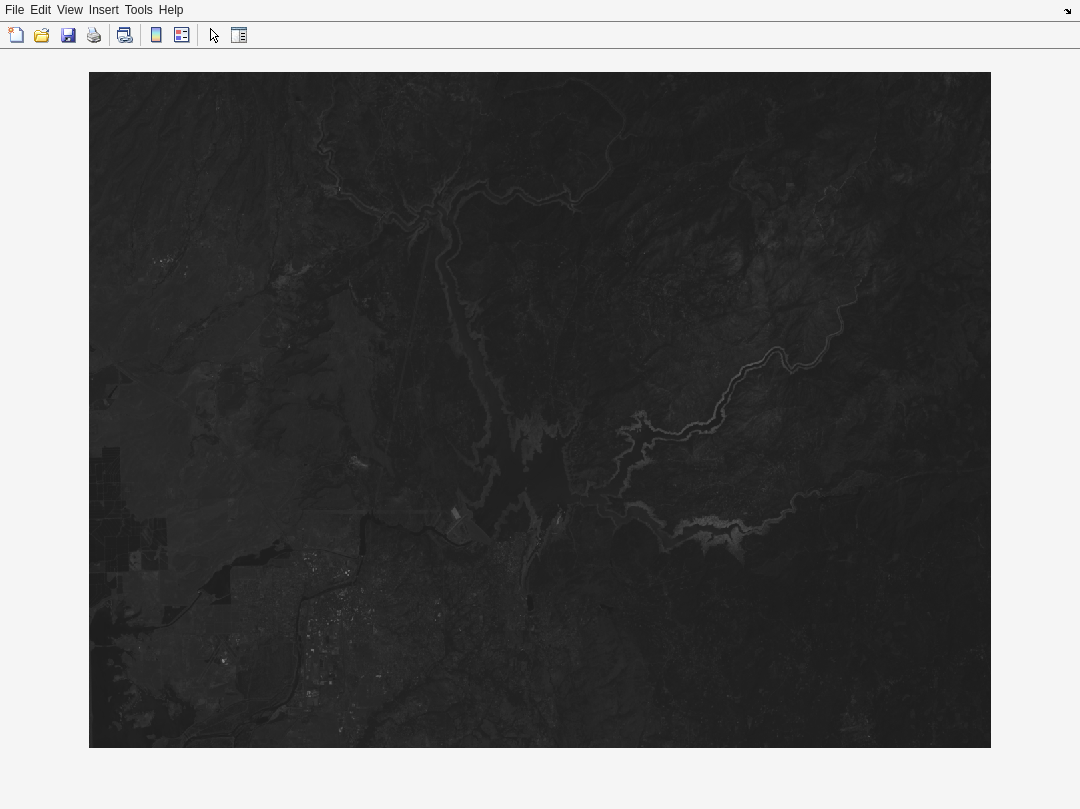Image resolution: width=1080 pixels, height=809 pixels.
Task: Insert a colorbar from the toolbar
Action: pyautogui.click(x=156, y=35)
